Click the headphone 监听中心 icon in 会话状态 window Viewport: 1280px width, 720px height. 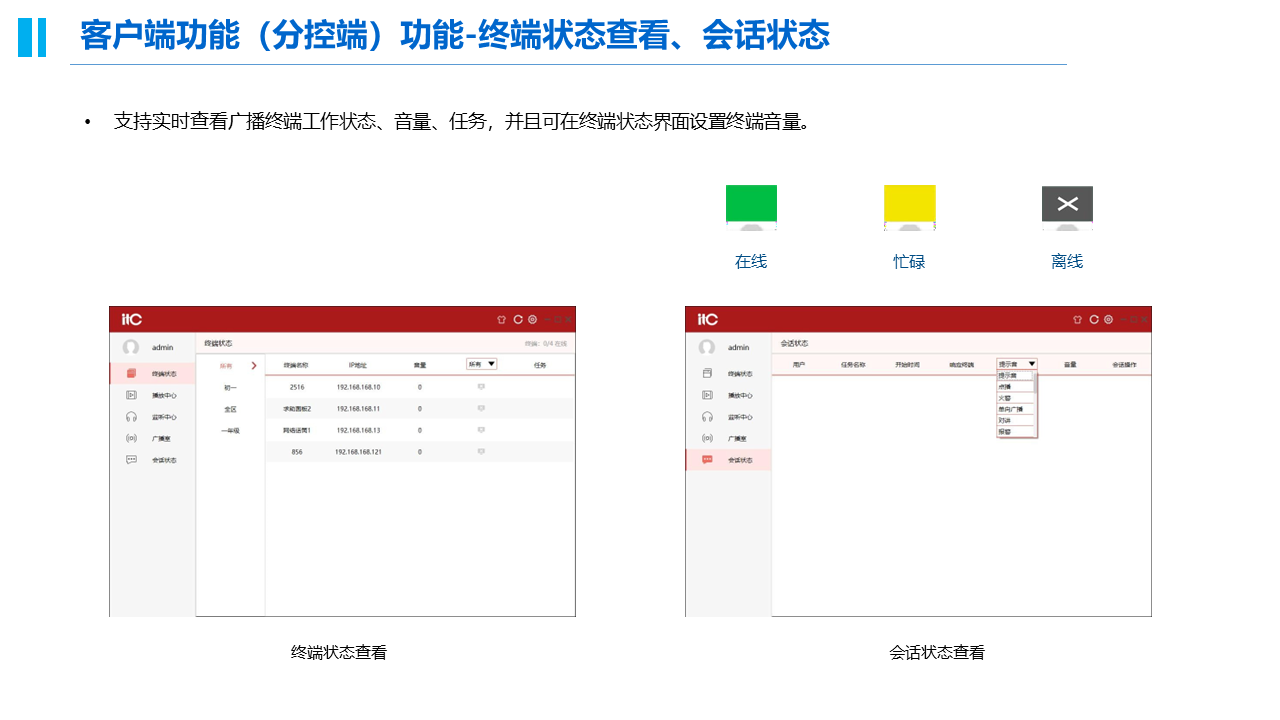[707, 417]
